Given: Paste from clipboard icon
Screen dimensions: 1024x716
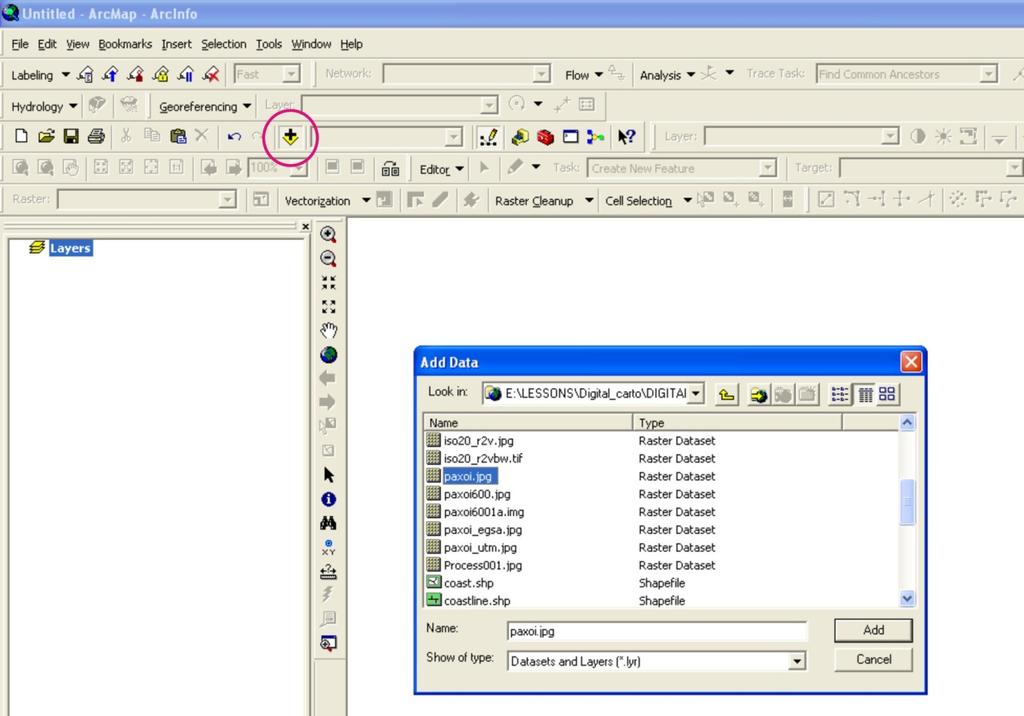Looking at the screenshot, I should pos(178,136).
